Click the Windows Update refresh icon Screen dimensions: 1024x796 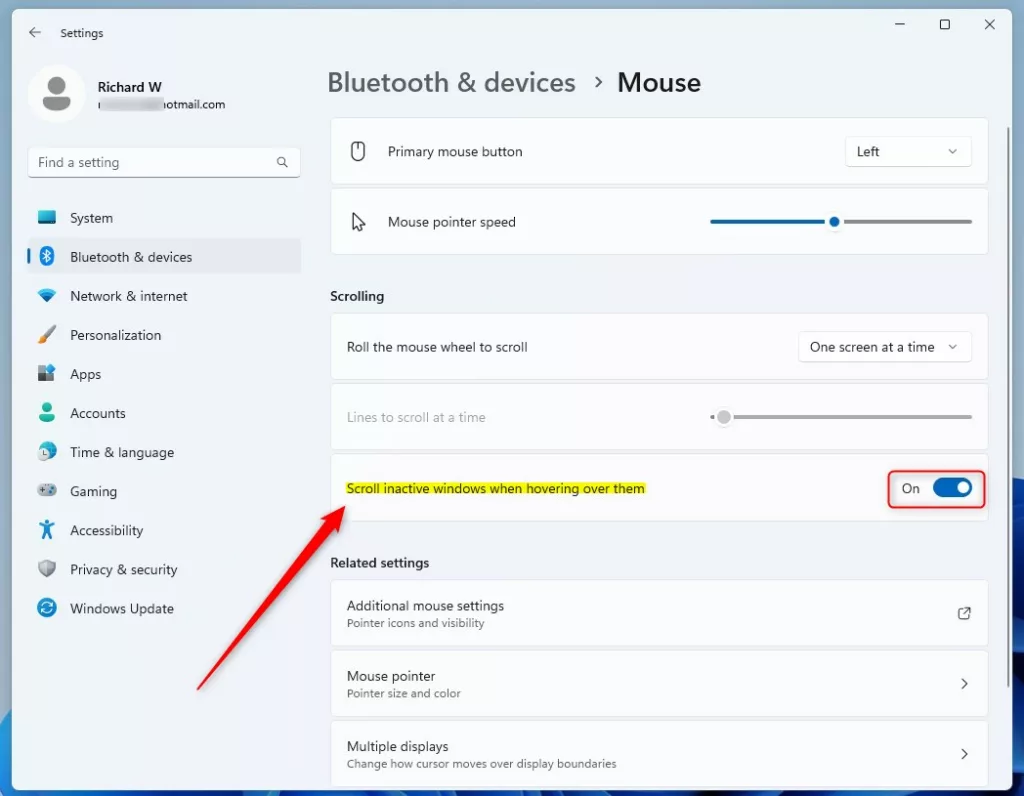[47, 608]
